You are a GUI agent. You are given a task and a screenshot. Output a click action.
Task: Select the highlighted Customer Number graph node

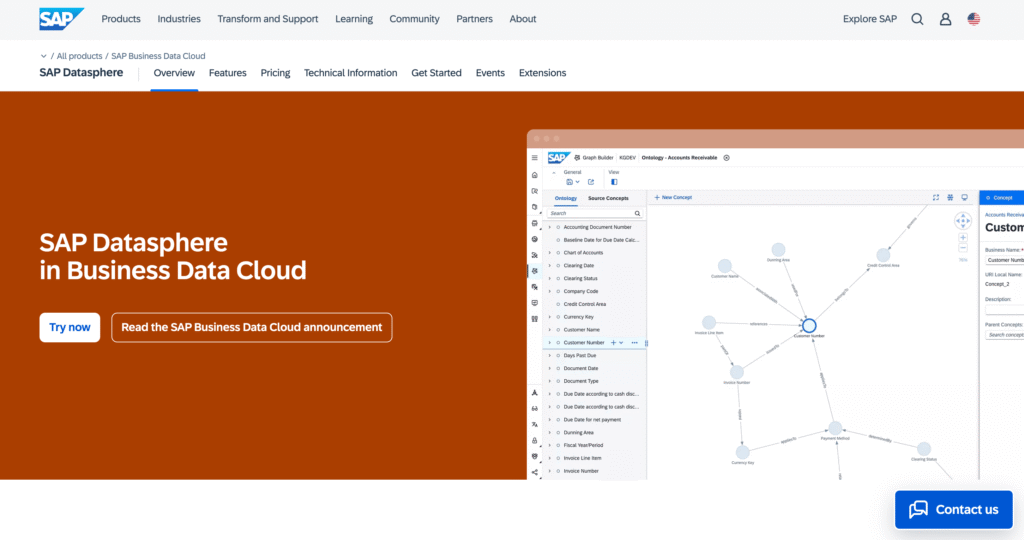click(809, 325)
